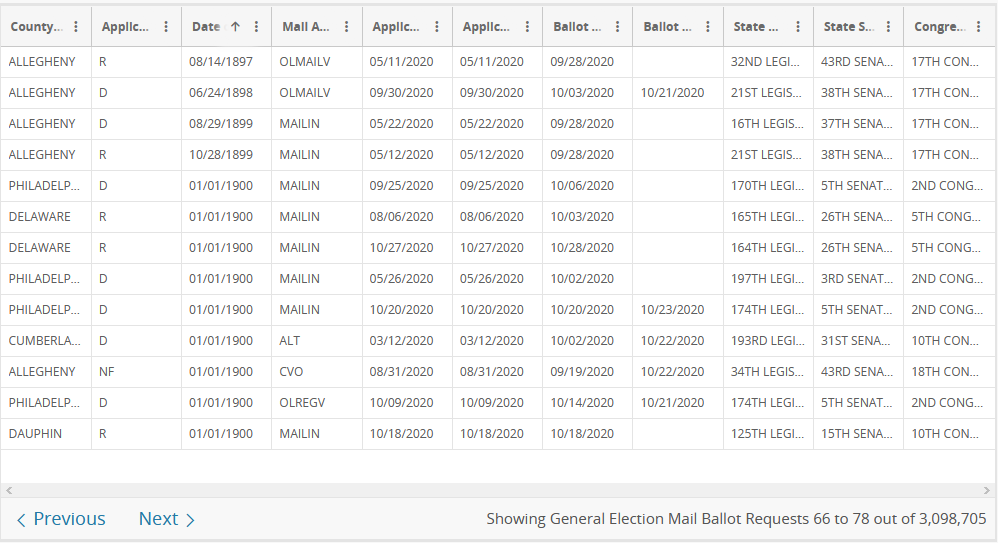
Task: Click the ALT mail application type cell
Action: click(317, 341)
